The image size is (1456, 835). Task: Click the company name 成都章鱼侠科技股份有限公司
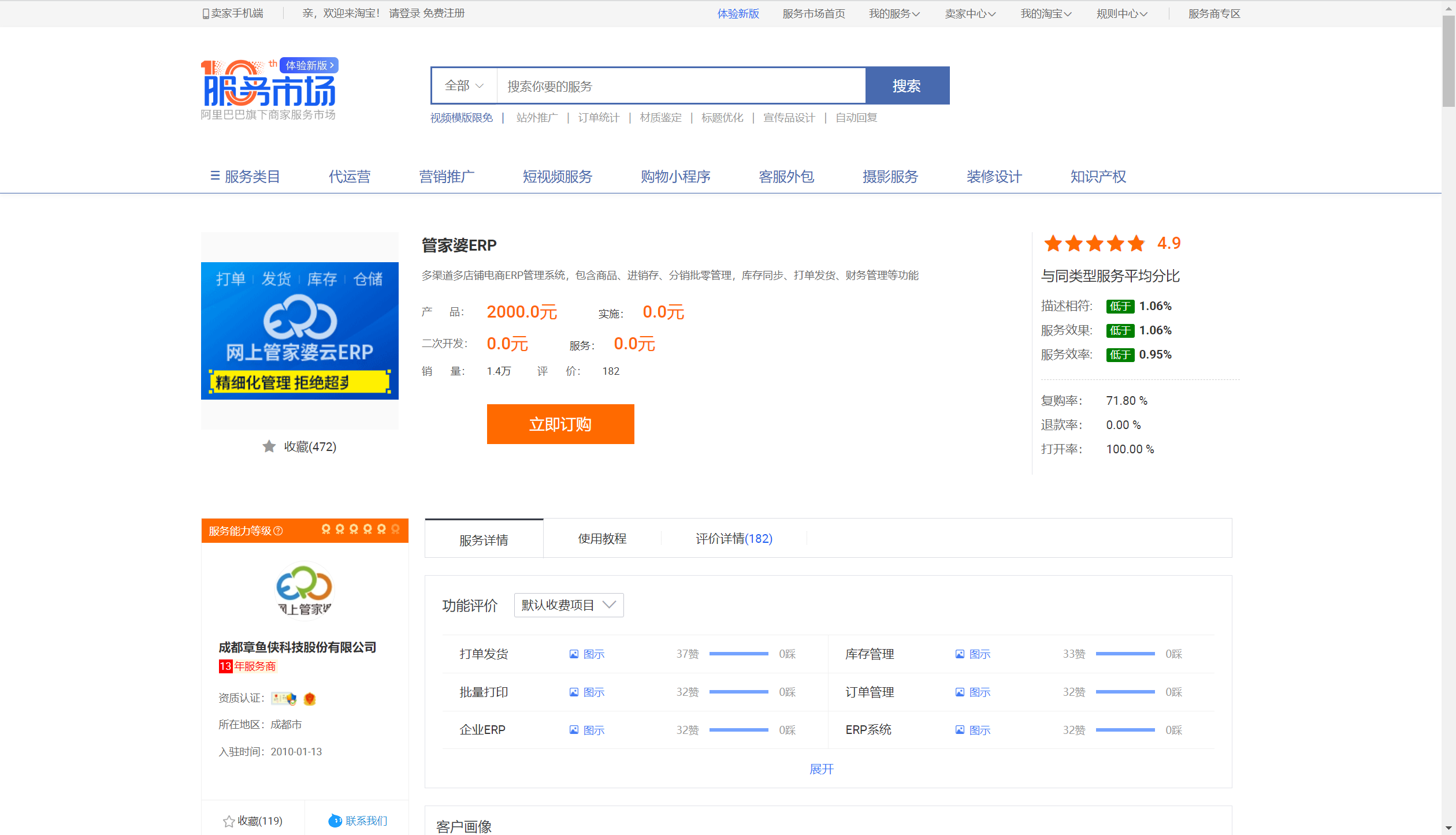click(298, 647)
